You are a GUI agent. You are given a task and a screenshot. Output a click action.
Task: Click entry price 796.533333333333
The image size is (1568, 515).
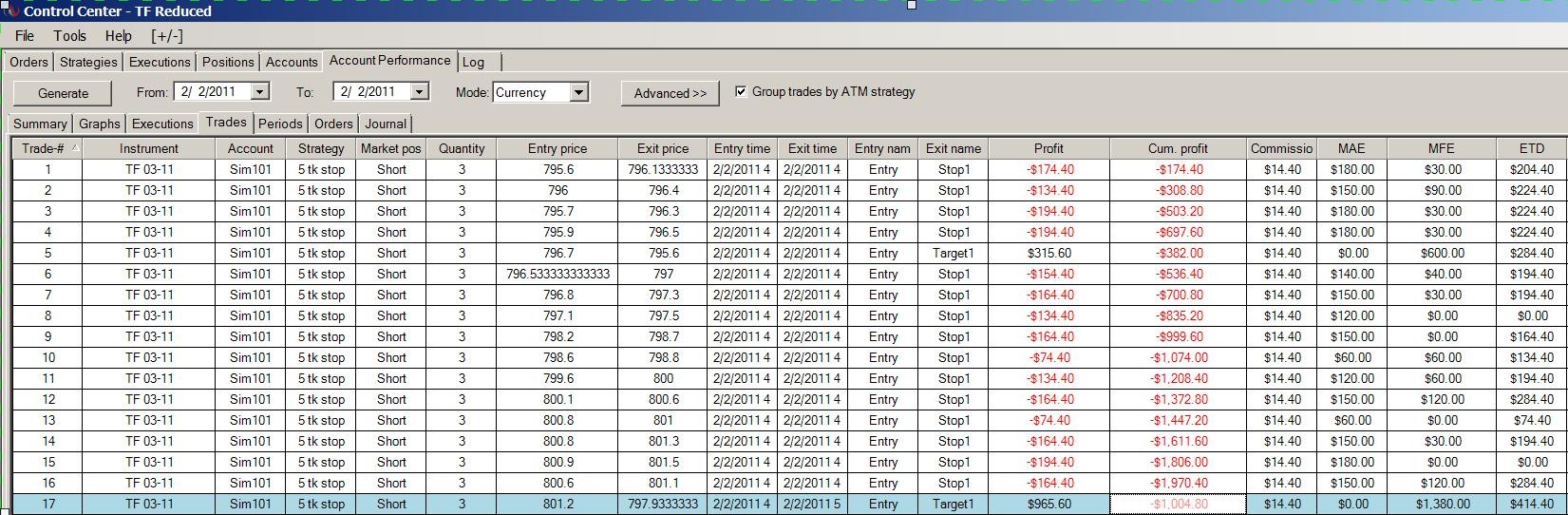point(557,274)
